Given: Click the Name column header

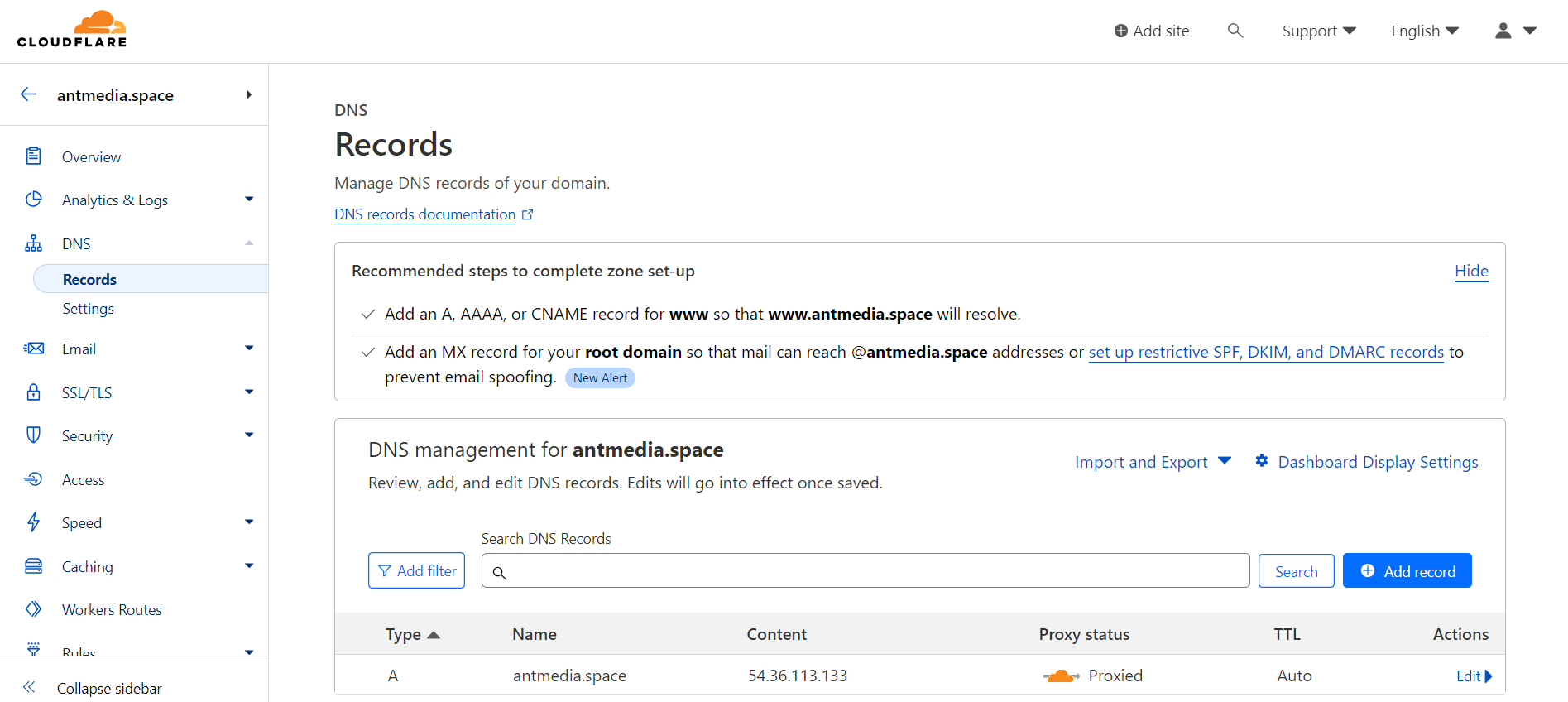Looking at the screenshot, I should tap(535, 634).
